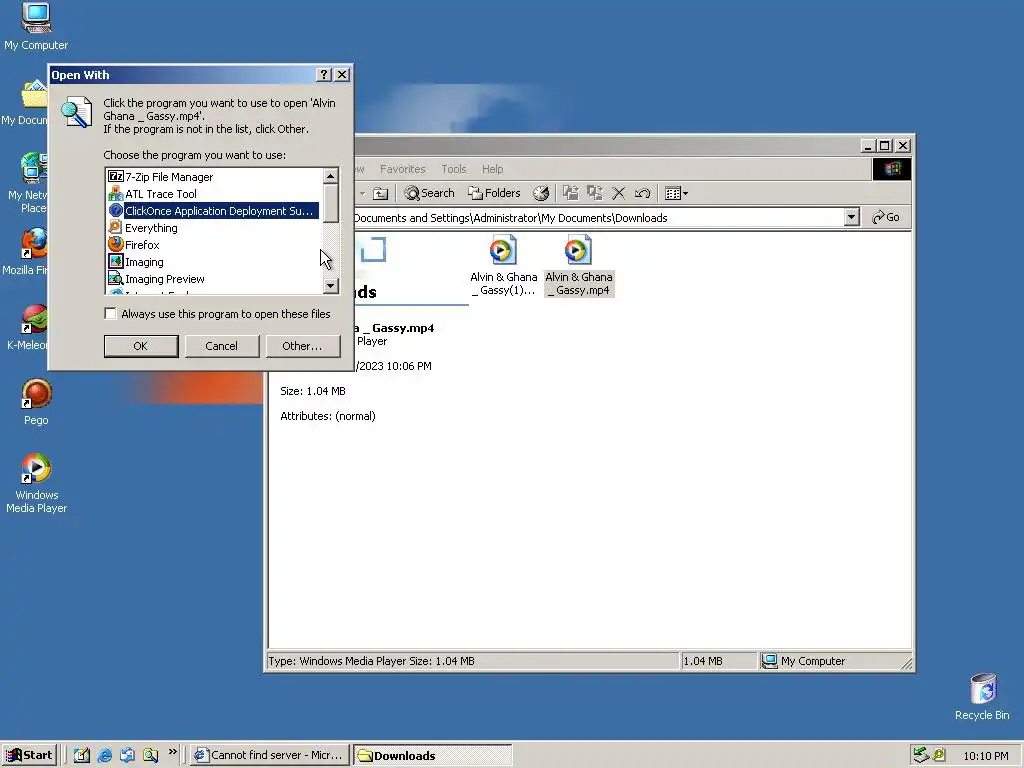Image resolution: width=1024 pixels, height=768 pixels.
Task: Open My Computer desktop icon
Action: coord(36,27)
